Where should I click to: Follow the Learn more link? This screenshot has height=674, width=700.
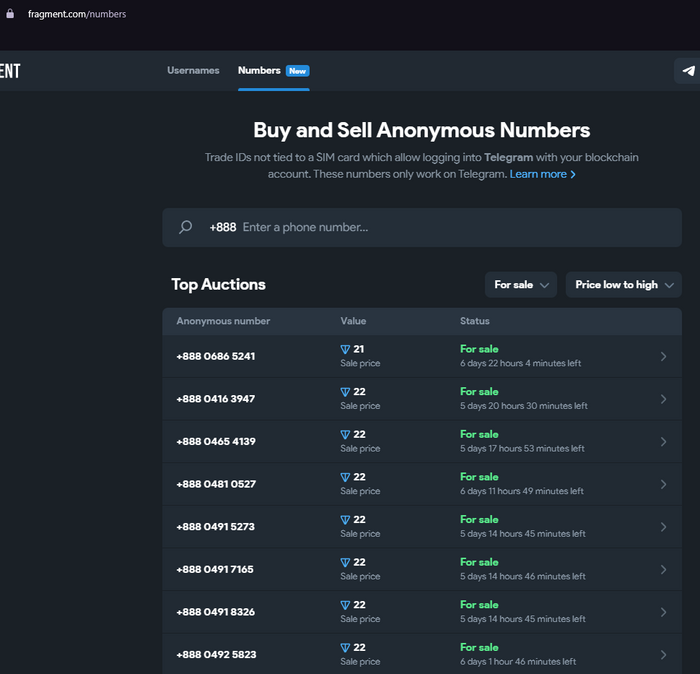pyautogui.click(x=542, y=174)
